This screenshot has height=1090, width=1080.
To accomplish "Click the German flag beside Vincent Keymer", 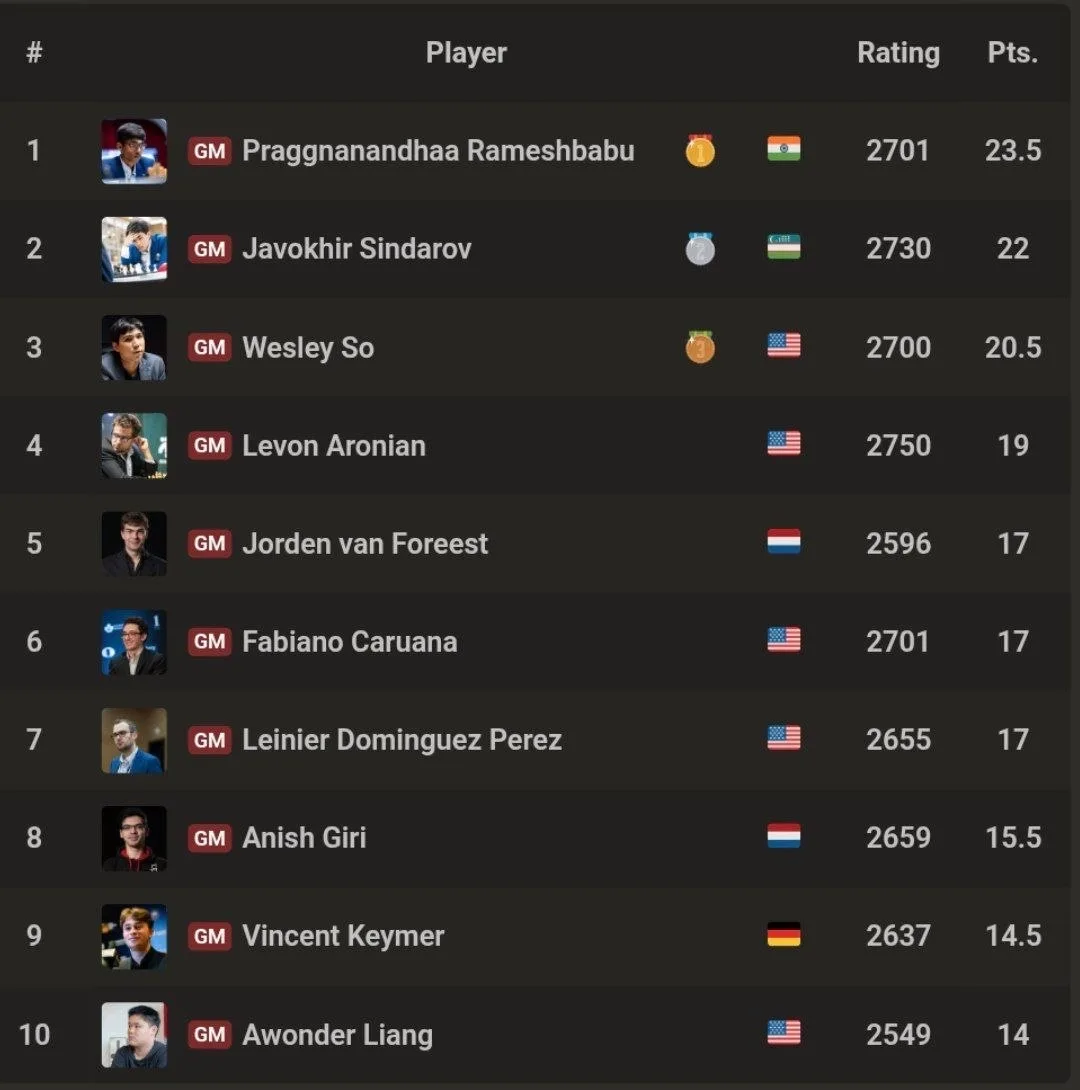I will pos(783,934).
